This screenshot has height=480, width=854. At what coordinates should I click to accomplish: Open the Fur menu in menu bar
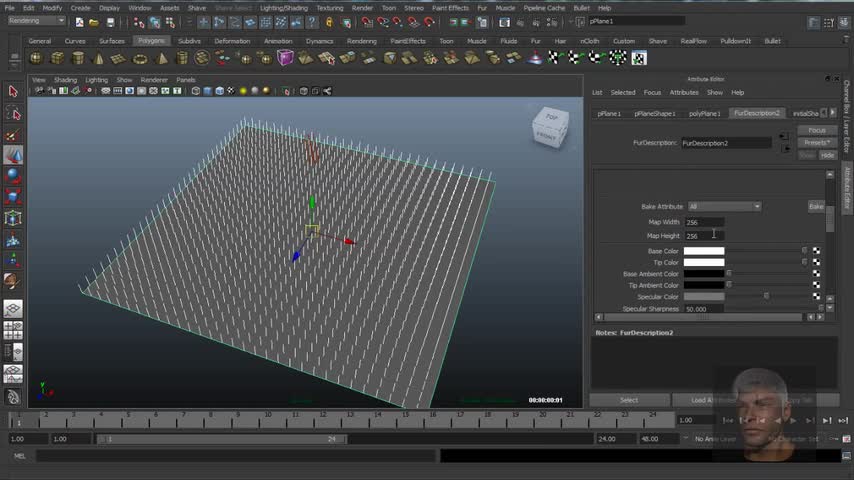(482, 8)
